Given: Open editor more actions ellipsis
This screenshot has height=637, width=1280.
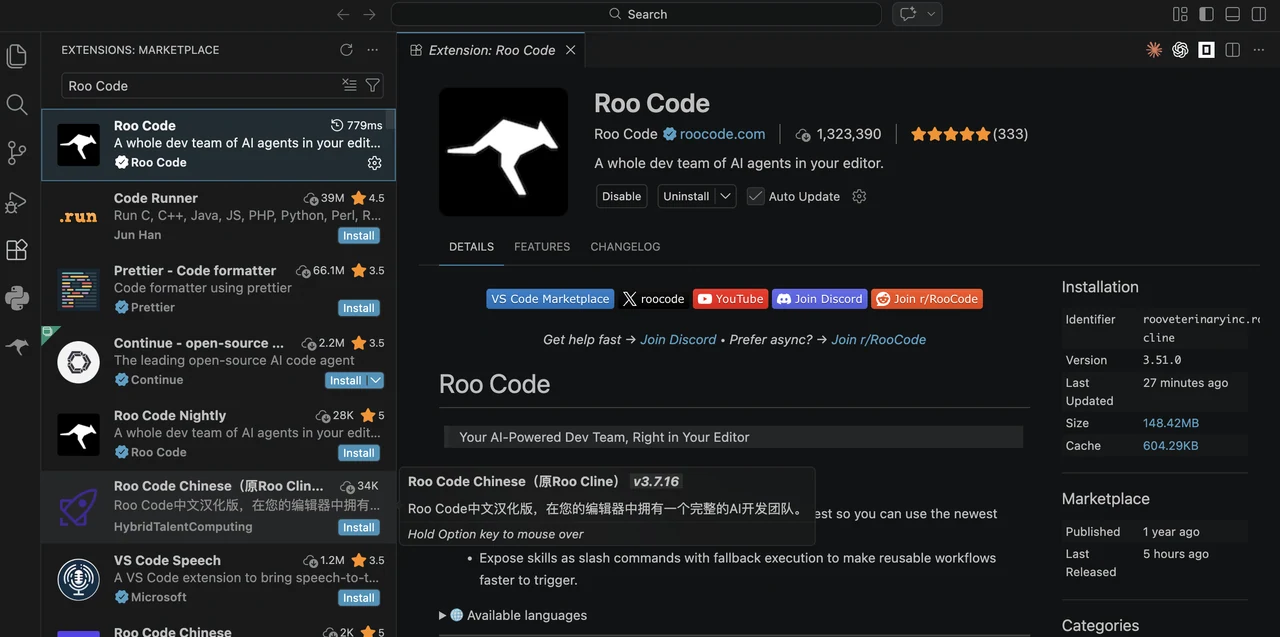Looking at the screenshot, I should [x=1259, y=50].
